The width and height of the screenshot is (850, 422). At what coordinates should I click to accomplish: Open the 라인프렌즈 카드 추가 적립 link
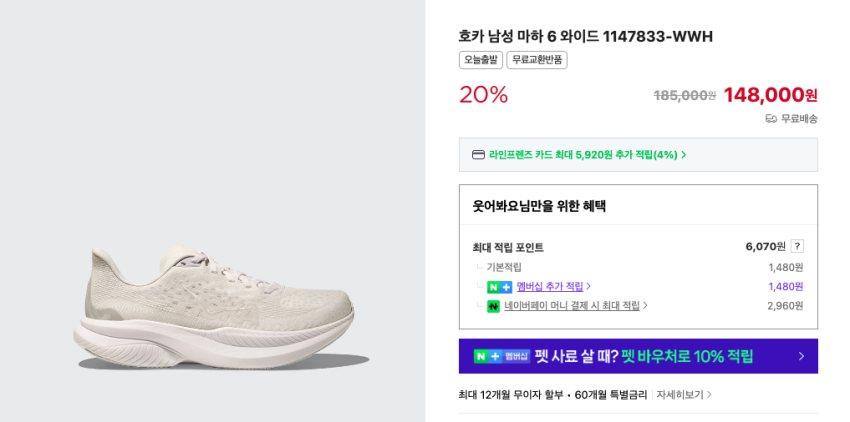pos(583,155)
